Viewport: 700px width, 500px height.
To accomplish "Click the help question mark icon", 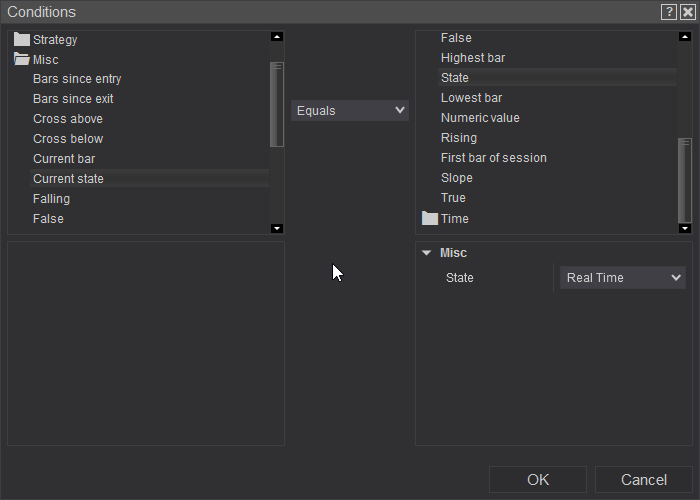I will [668, 12].
